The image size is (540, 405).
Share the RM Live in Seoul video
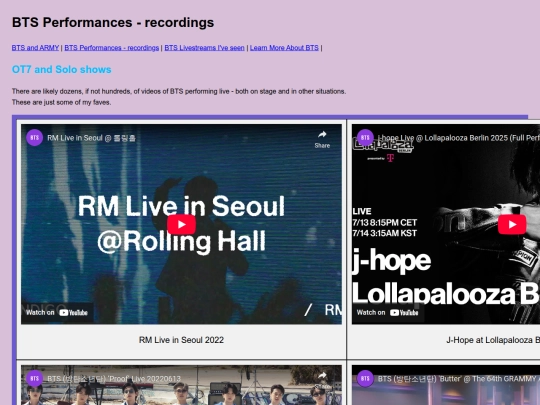coord(322,139)
